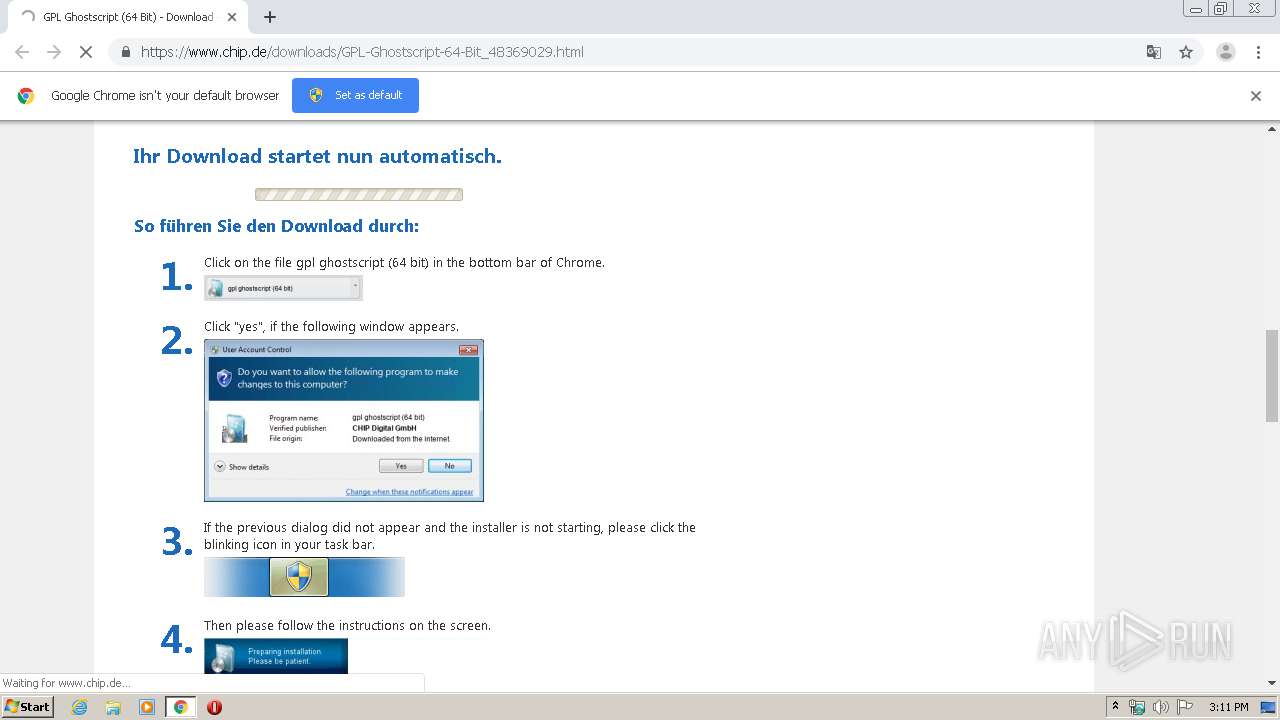Open Chrome profile avatar
The image size is (1280, 720).
pos(1225,52)
